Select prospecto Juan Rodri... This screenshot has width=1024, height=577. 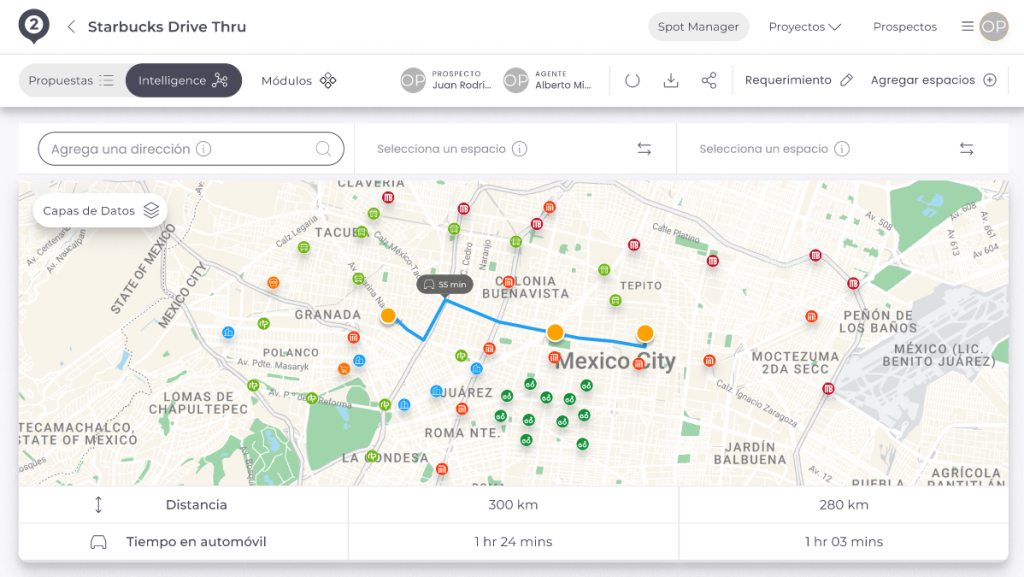(446, 80)
